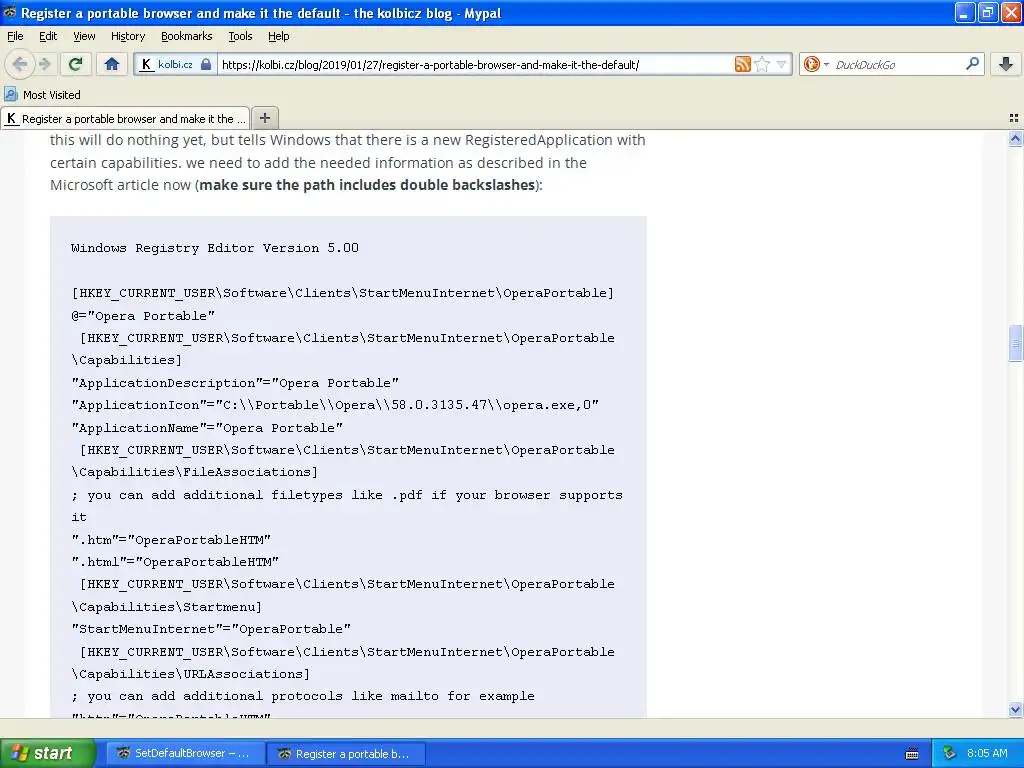Viewport: 1024px width, 768px height.
Task: Click the on-screen keyboard tray icon
Action: click(x=912, y=754)
